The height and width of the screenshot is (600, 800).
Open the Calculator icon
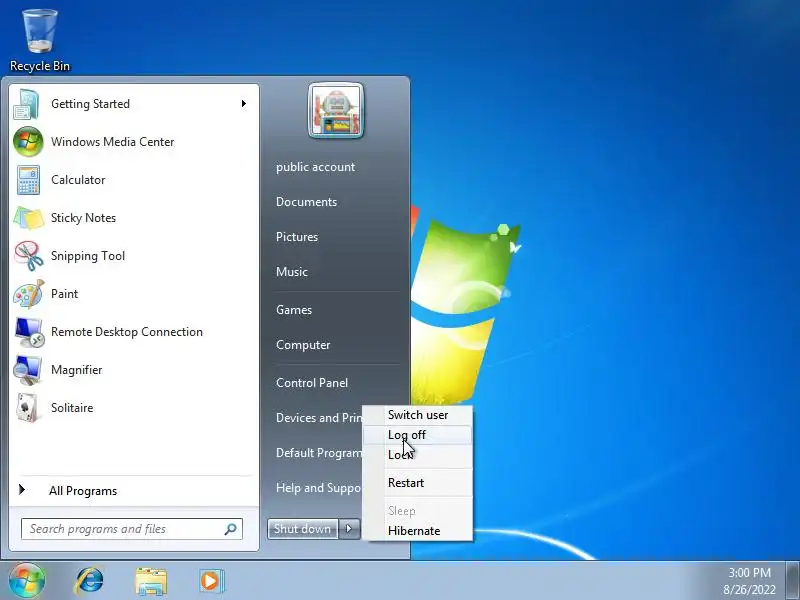point(28,180)
